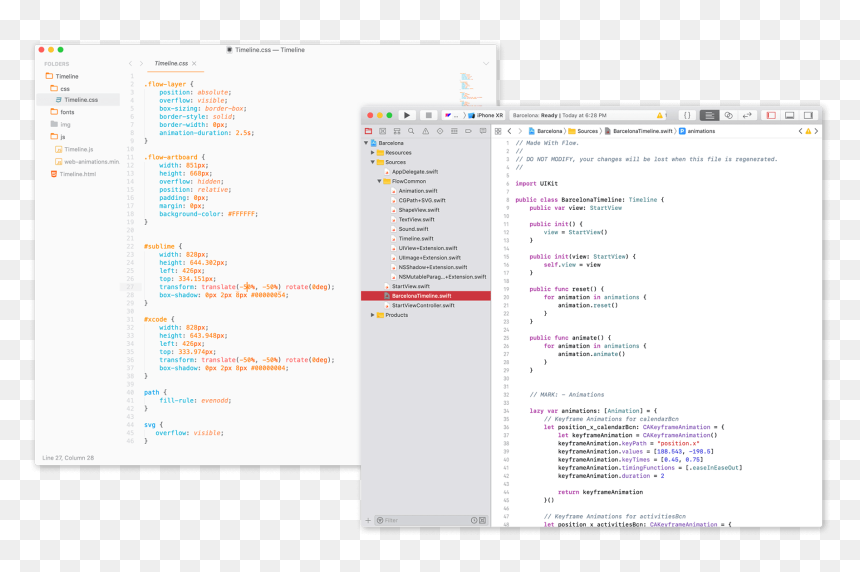The width and height of the screenshot is (860, 572).
Task: Collapse the FlowCommon group in Xcode
Action: [x=379, y=182]
